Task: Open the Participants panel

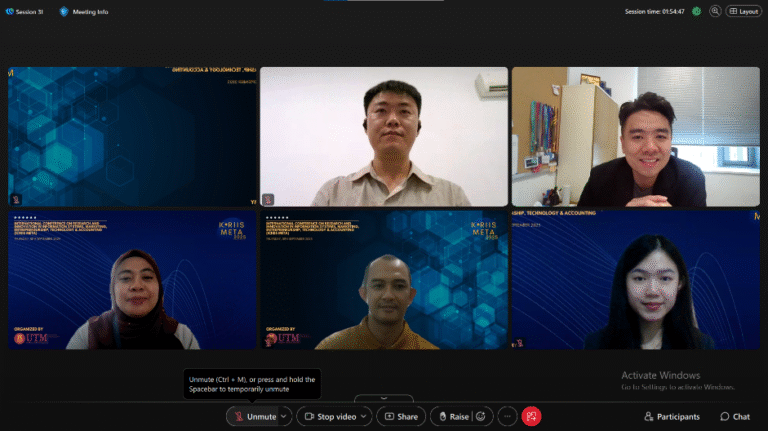Action: click(x=672, y=416)
